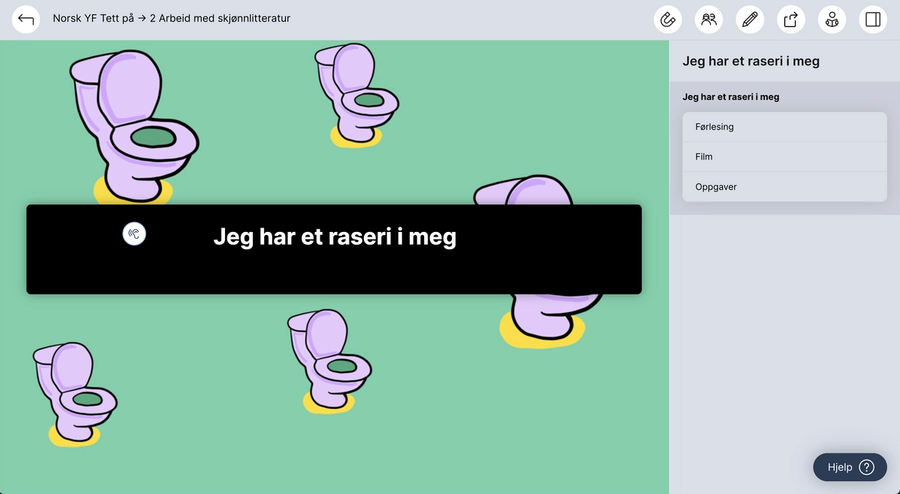The image size is (900, 494).
Task: Click breadcrumb 'Norsk YF Tett på → 2 Arbeid med skjønnlitteratur'
Action: (172, 18)
